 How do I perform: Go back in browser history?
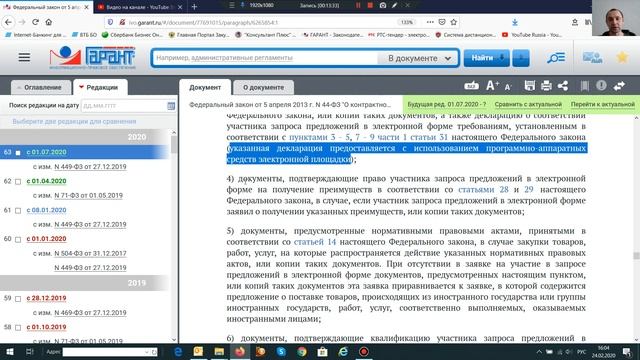click(x=9, y=22)
